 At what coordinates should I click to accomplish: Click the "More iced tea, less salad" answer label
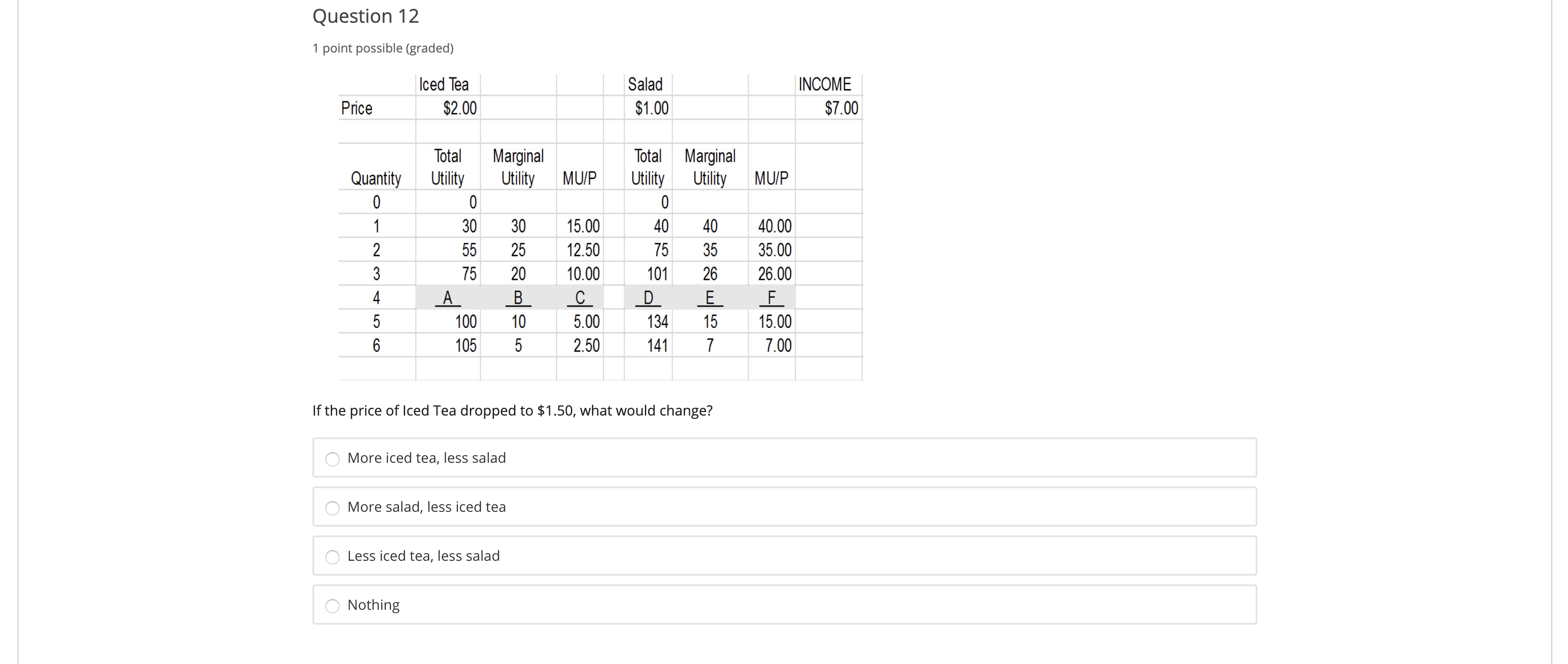pyautogui.click(x=427, y=458)
